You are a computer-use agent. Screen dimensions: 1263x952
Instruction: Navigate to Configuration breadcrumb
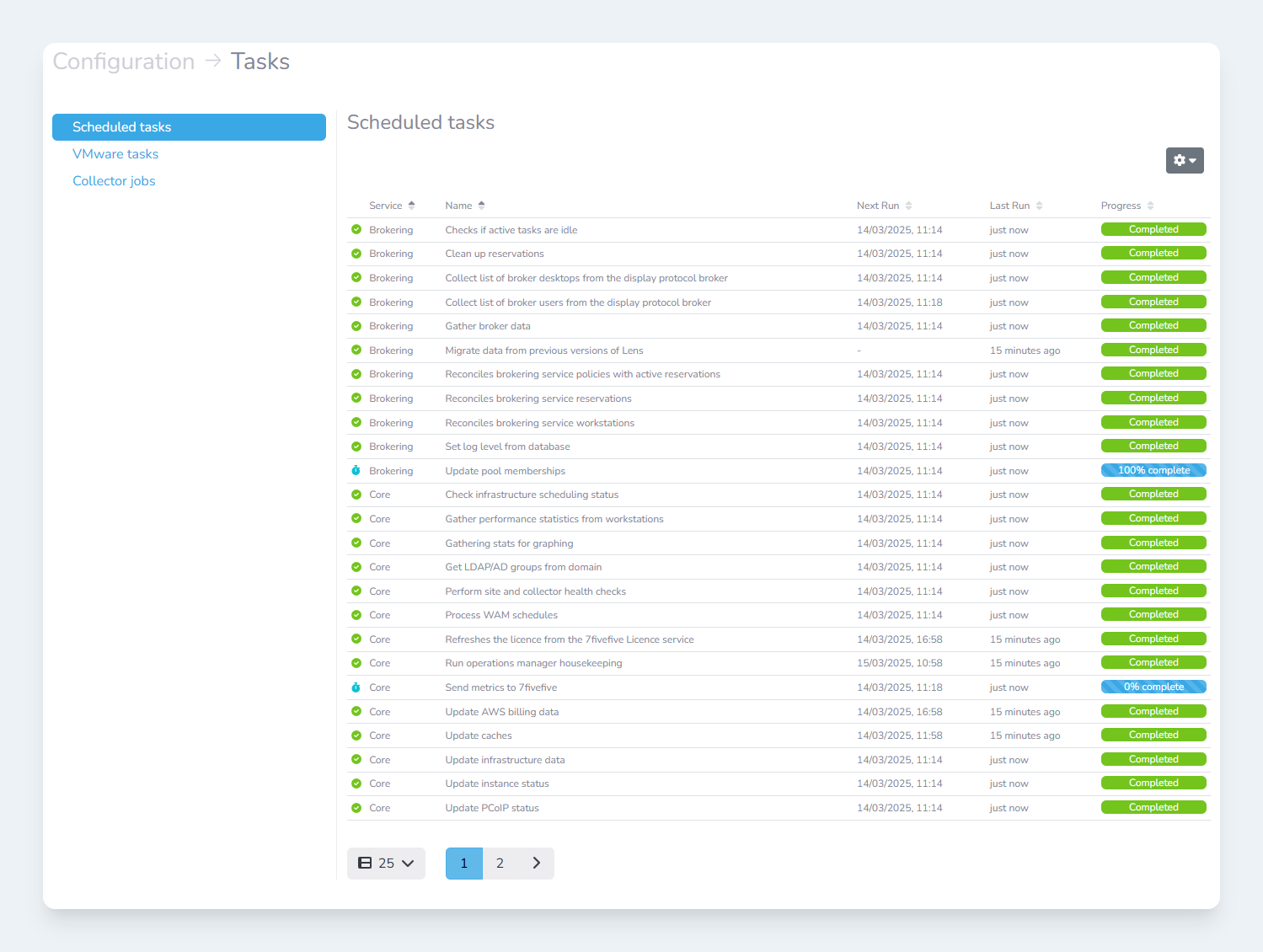click(124, 62)
